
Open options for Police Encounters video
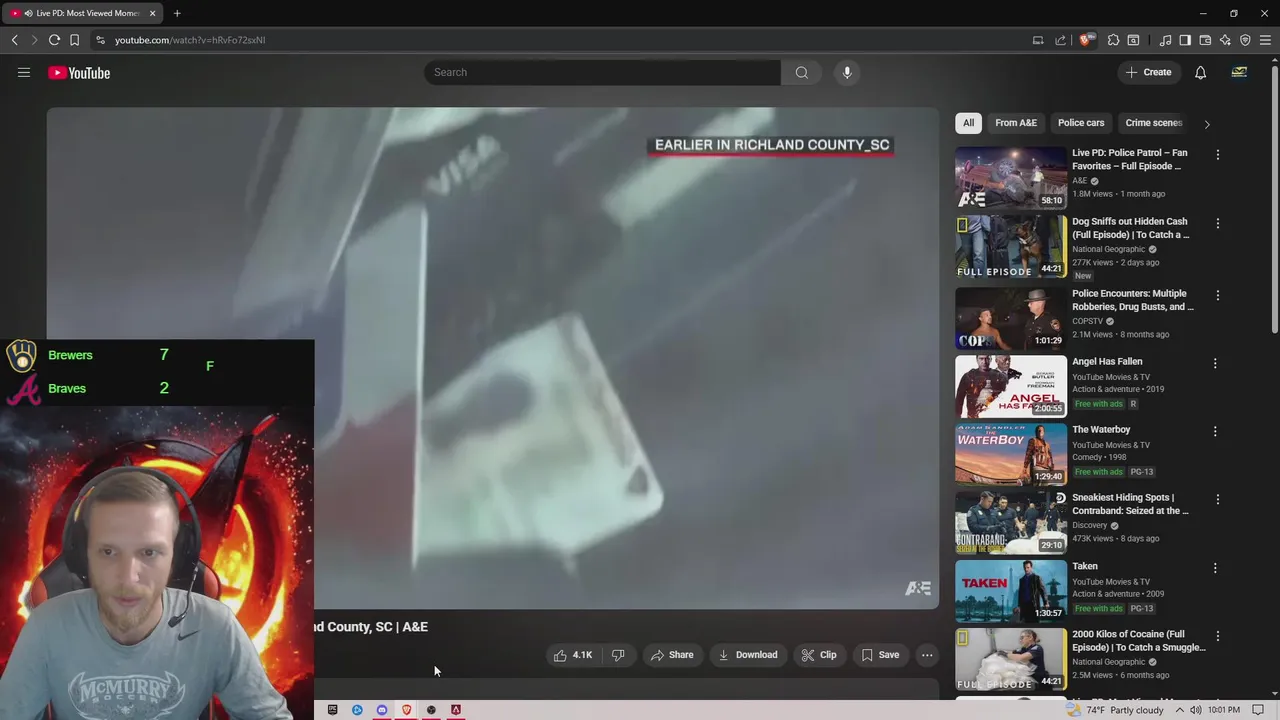coord(1217,296)
